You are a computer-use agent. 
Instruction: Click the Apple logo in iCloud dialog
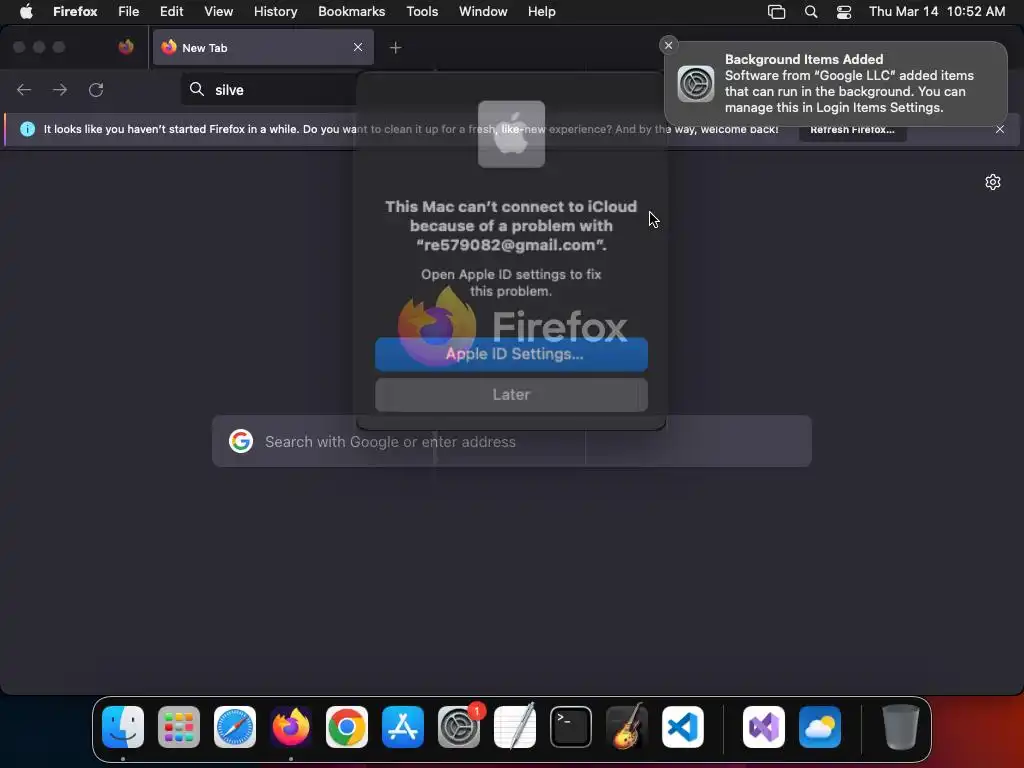click(x=511, y=134)
